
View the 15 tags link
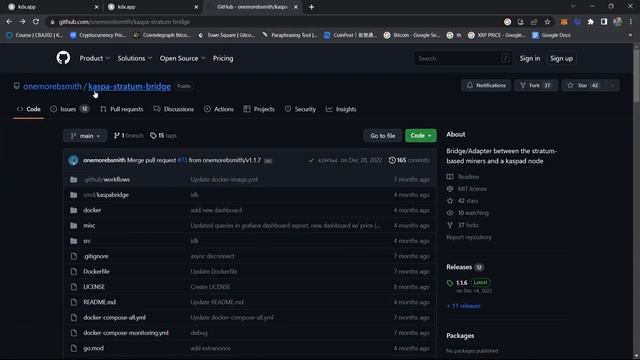(x=163, y=136)
